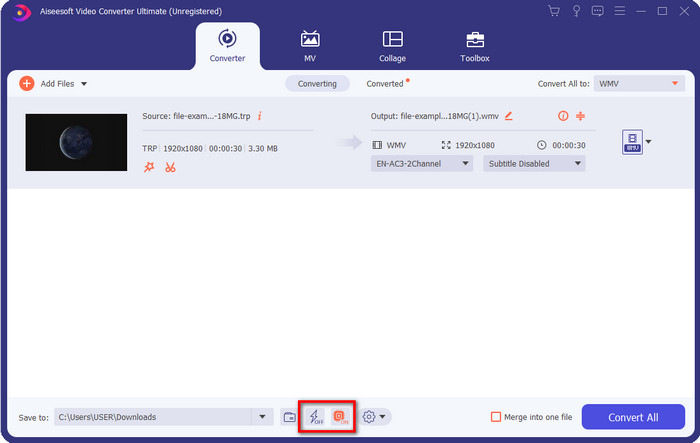Switch to the MV tab

point(310,46)
